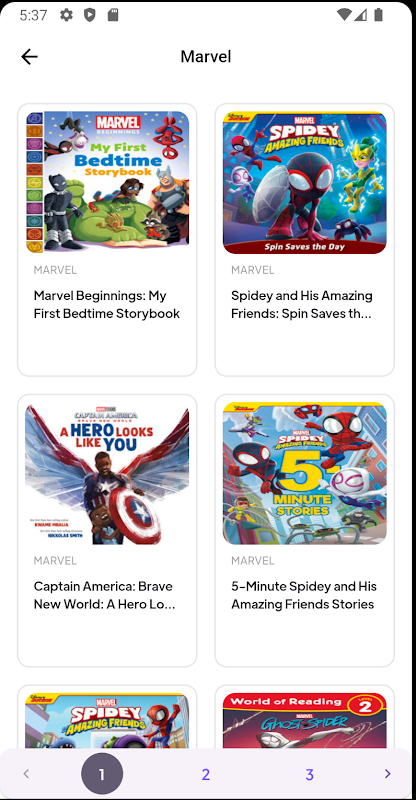
Task: Open 5-Minute Stories cover image
Action: (x=305, y=473)
